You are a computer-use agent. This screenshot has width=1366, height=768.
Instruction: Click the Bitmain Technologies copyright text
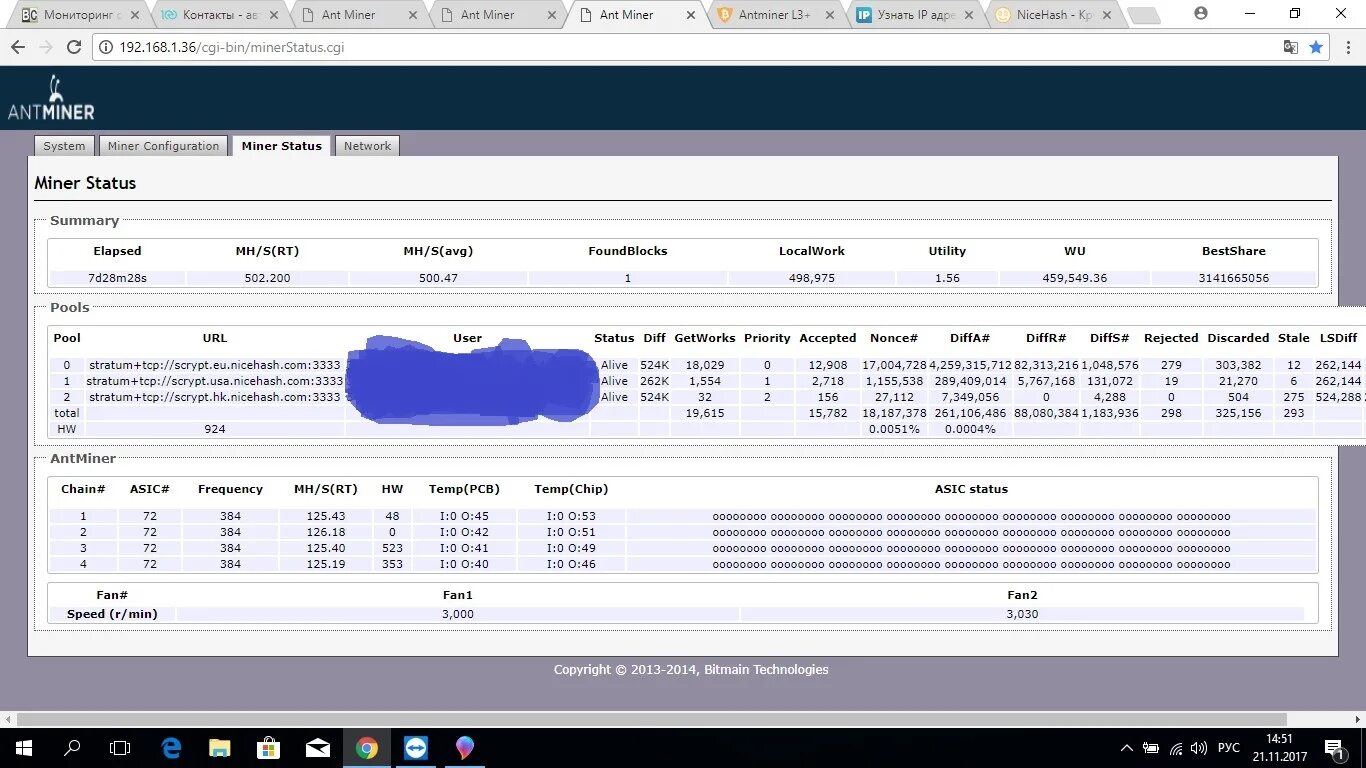click(x=691, y=669)
